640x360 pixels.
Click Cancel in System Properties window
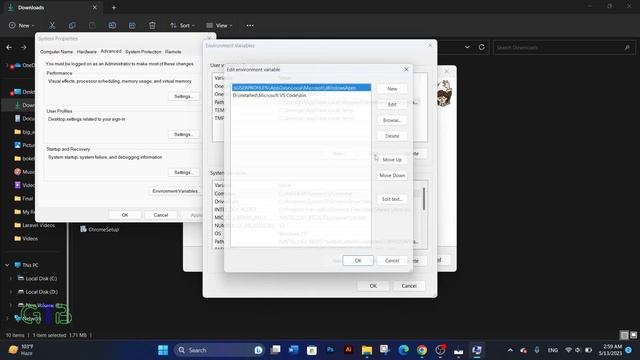click(161, 215)
